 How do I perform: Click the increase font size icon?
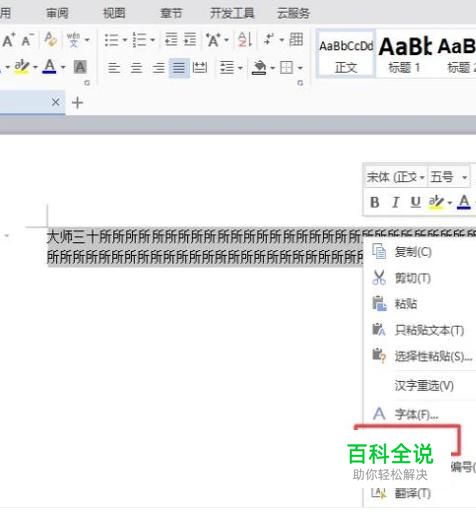(x=9, y=40)
